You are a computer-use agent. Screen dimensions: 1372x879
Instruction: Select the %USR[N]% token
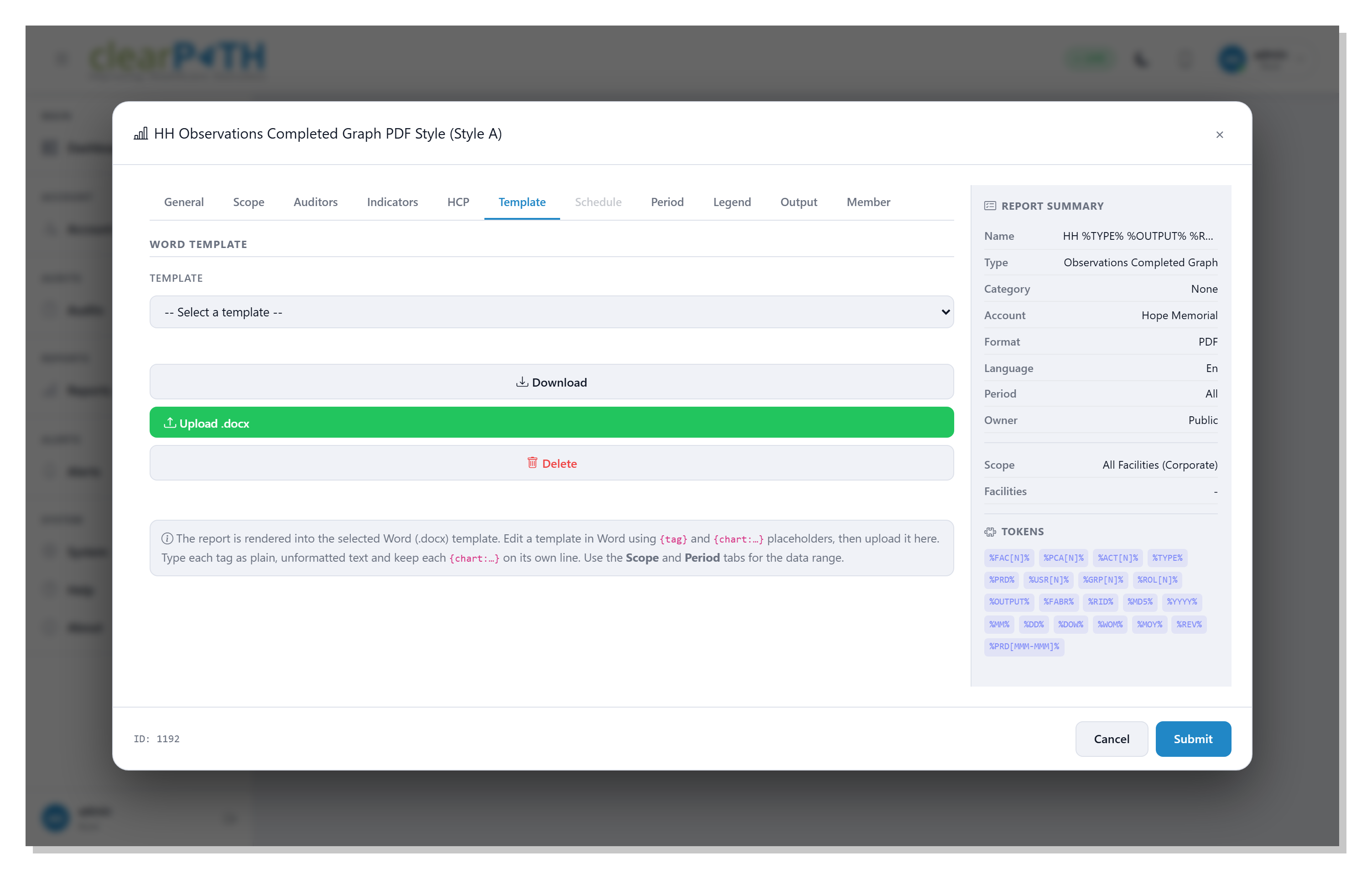point(1048,579)
